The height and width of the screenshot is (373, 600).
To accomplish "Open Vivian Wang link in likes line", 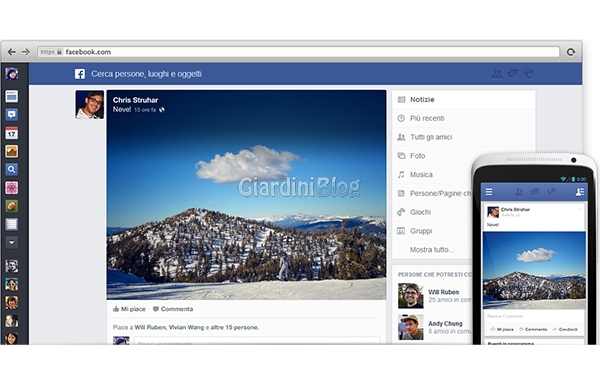I will point(187,327).
